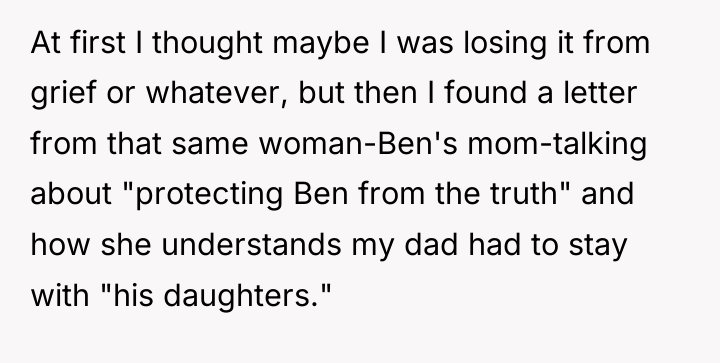The height and width of the screenshot is (363, 720).
Task: Click the quoted word "protecting"
Action: (208, 194)
